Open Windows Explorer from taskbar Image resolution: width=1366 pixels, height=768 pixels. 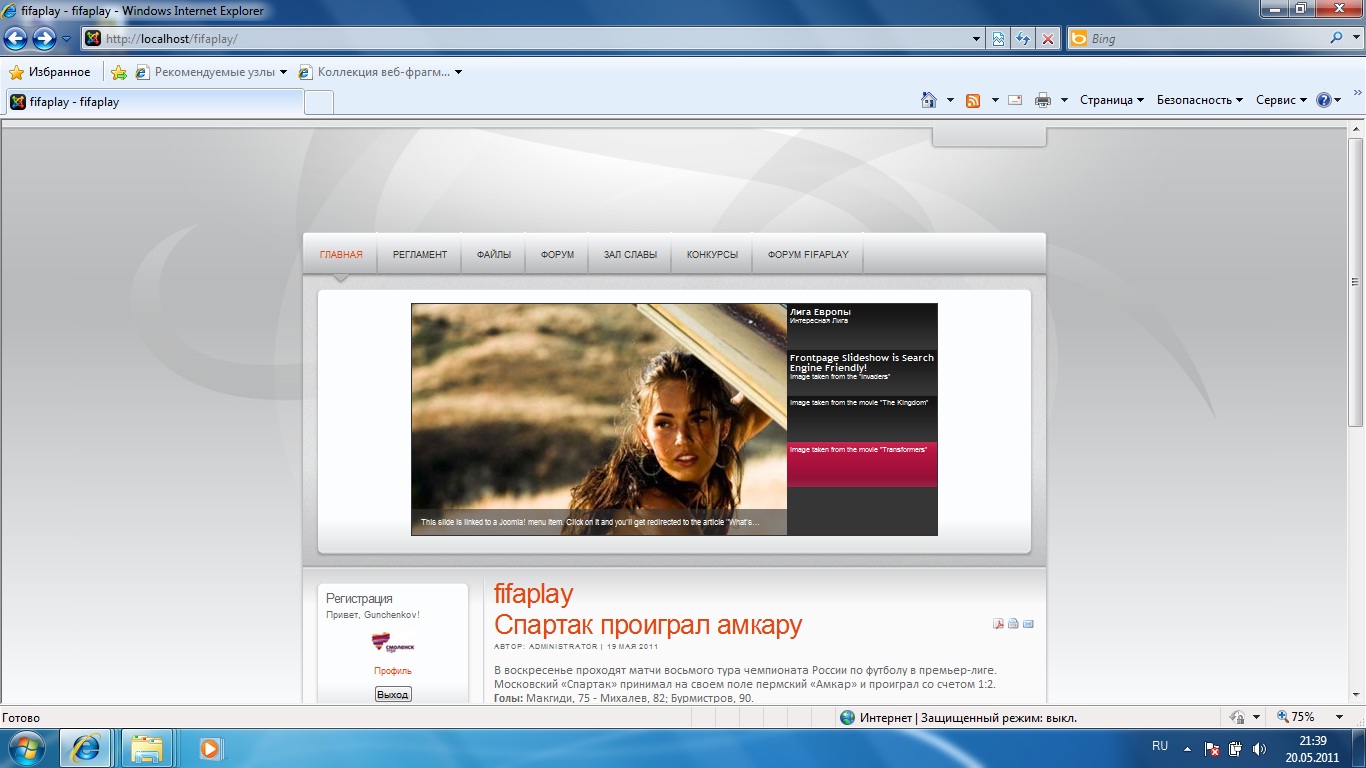pyautogui.click(x=147, y=748)
